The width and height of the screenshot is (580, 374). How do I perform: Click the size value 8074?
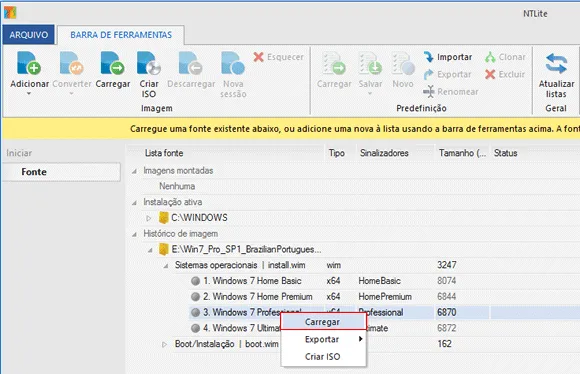point(446,281)
